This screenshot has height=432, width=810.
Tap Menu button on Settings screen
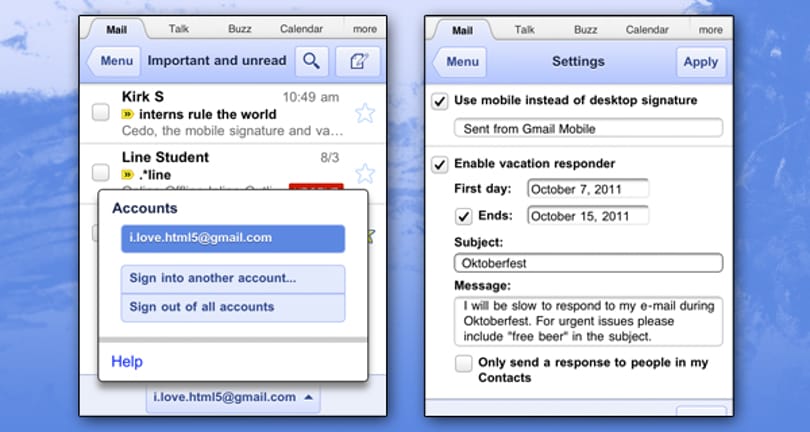click(459, 63)
